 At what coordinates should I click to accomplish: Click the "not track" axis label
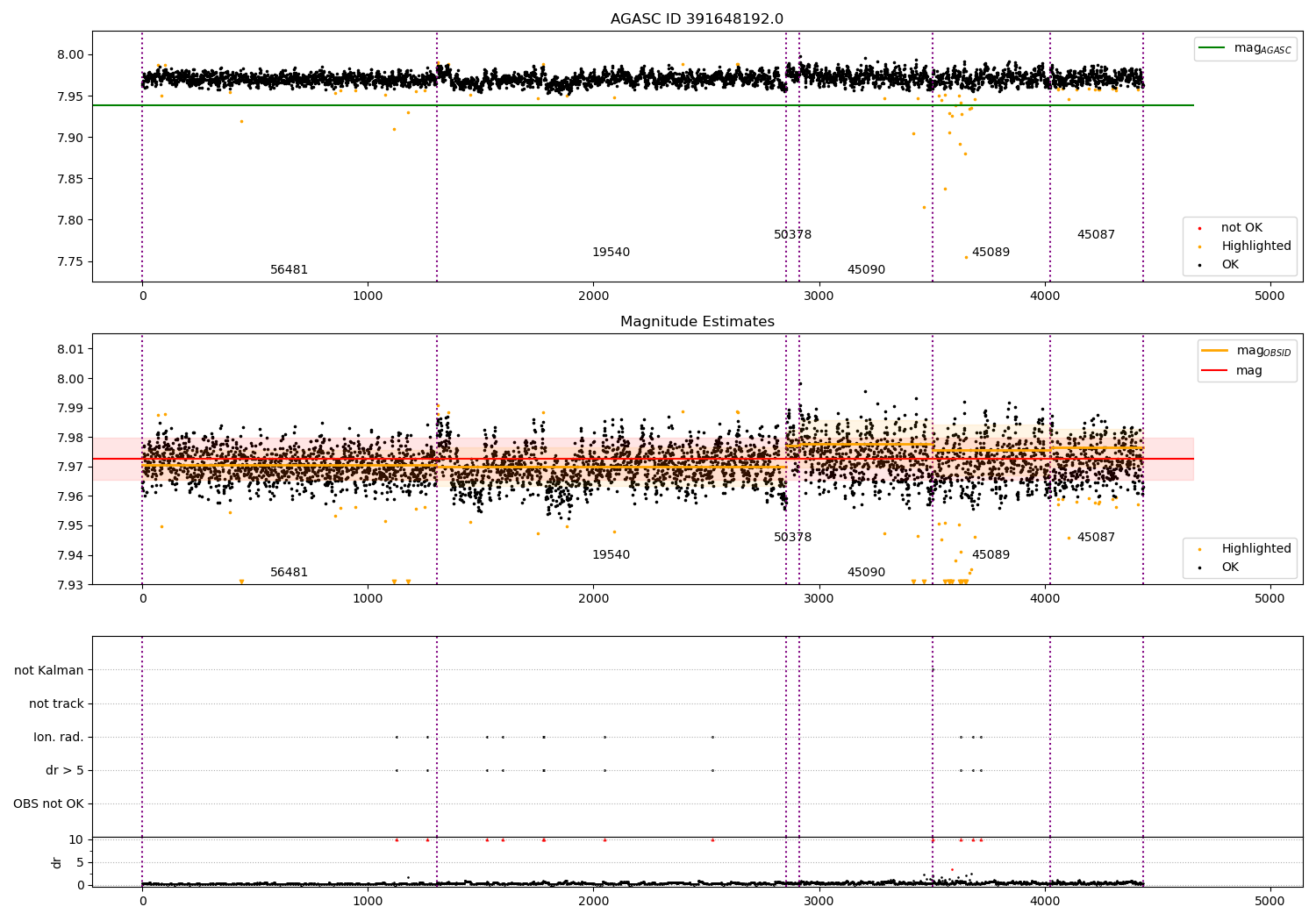(x=56, y=704)
